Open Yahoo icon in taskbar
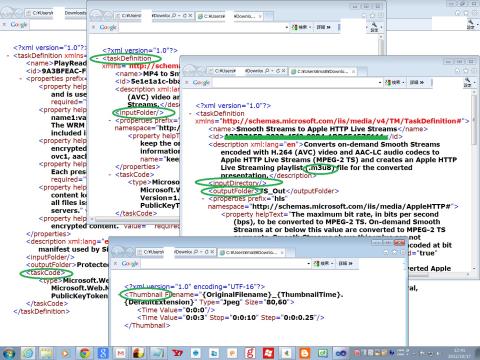The image size is (480, 360). point(177,353)
